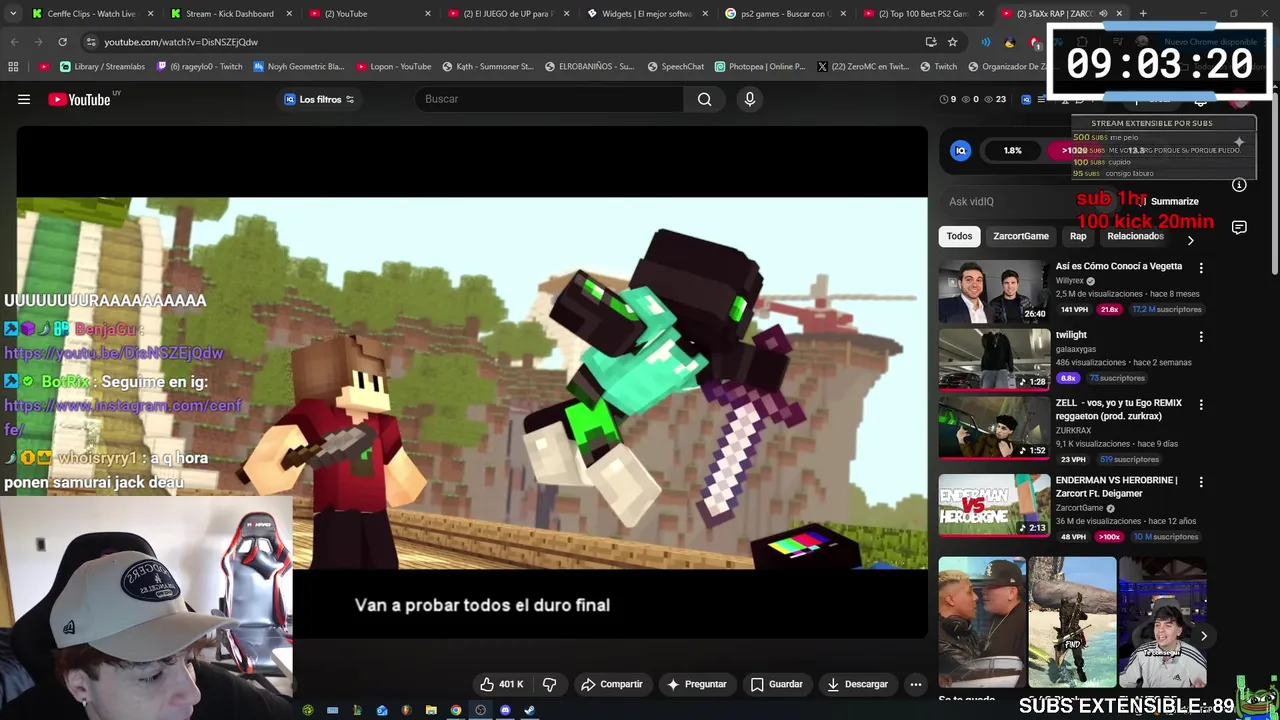Focus the YouTube 'Buscar' search field
This screenshot has width=1280, height=720.
tap(550, 99)
